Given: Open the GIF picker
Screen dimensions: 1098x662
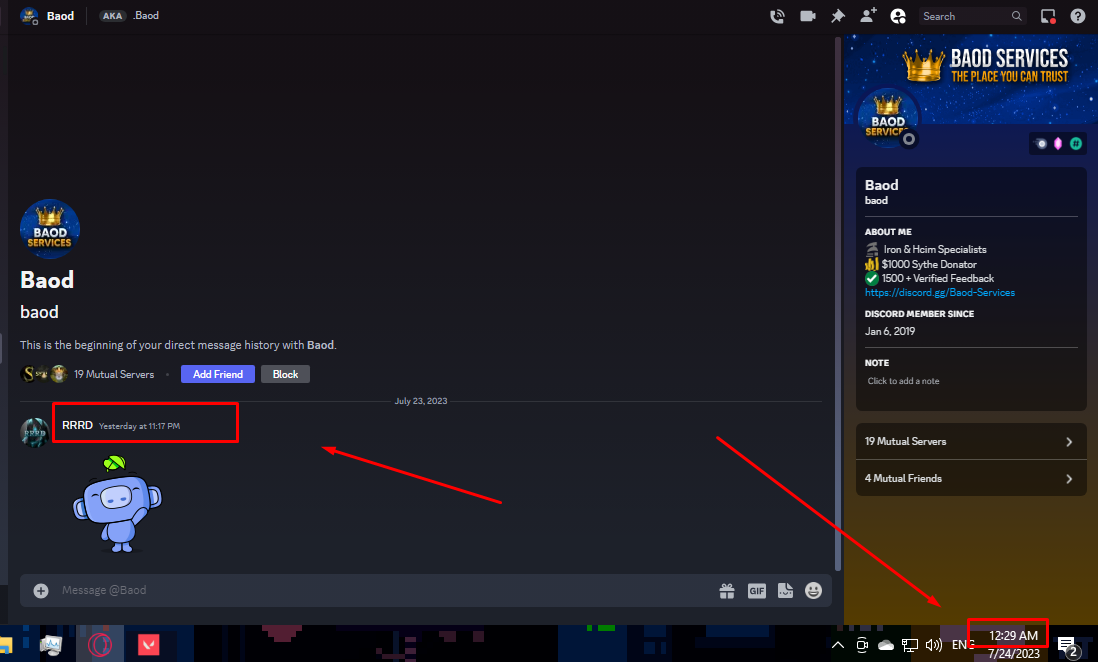Looking at the screenshot, I should (x=757, y=591).
